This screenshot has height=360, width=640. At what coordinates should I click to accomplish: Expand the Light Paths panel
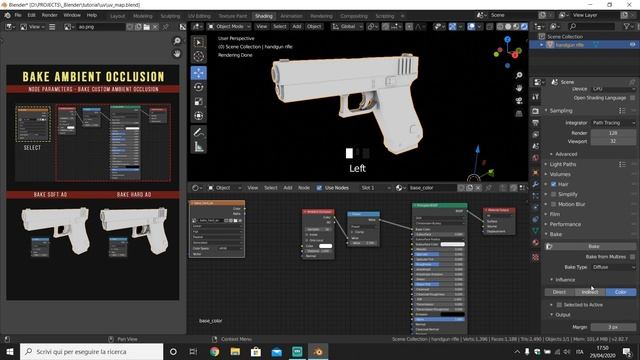tap(563, 164)
